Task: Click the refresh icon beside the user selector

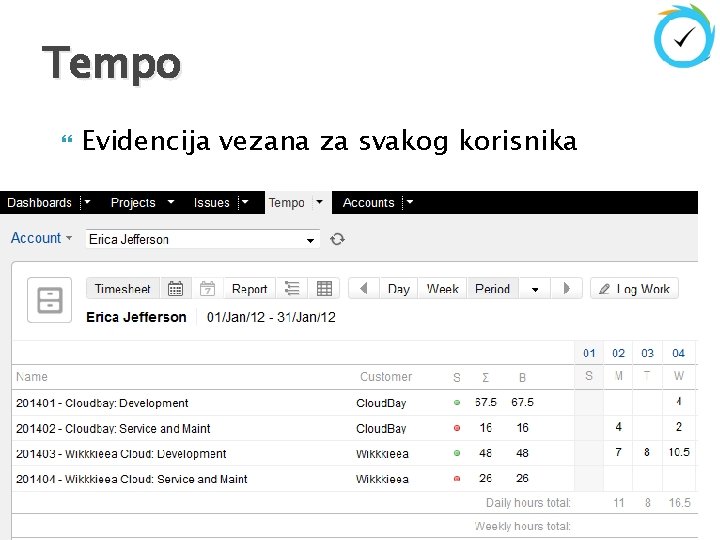Action: coord(338,239)
